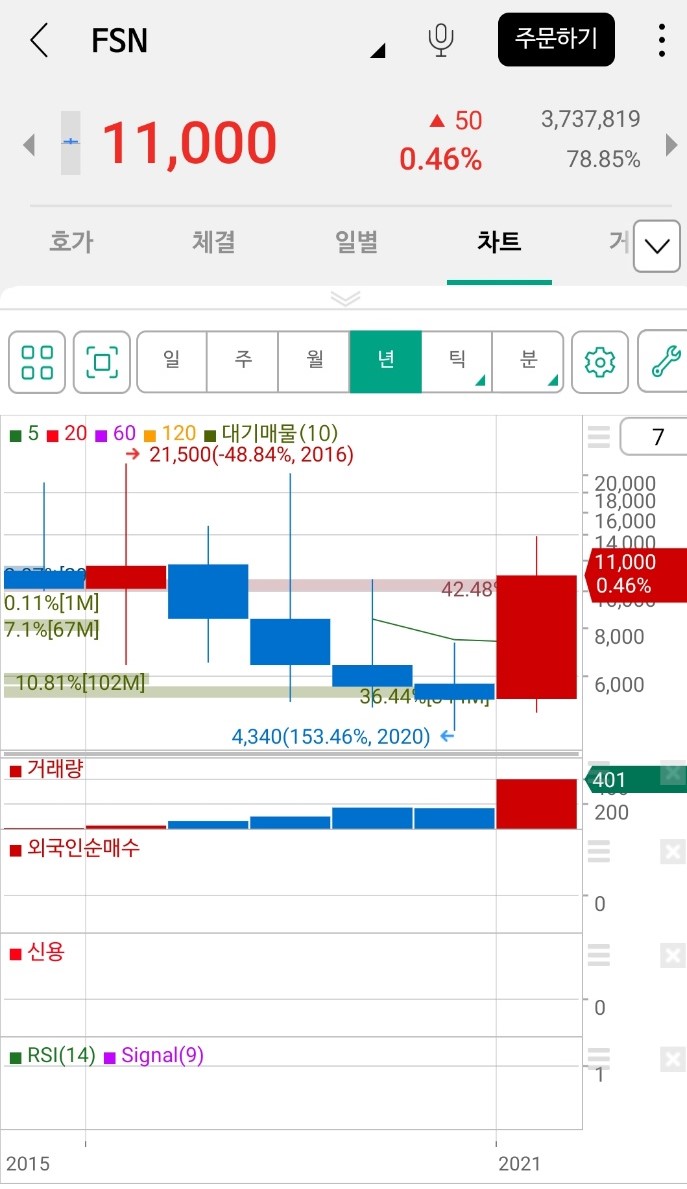Image resolution: width=687 pixels, height=1189 pixels.
Task: Go to next stock with right triangle
Action: (671, 144)
